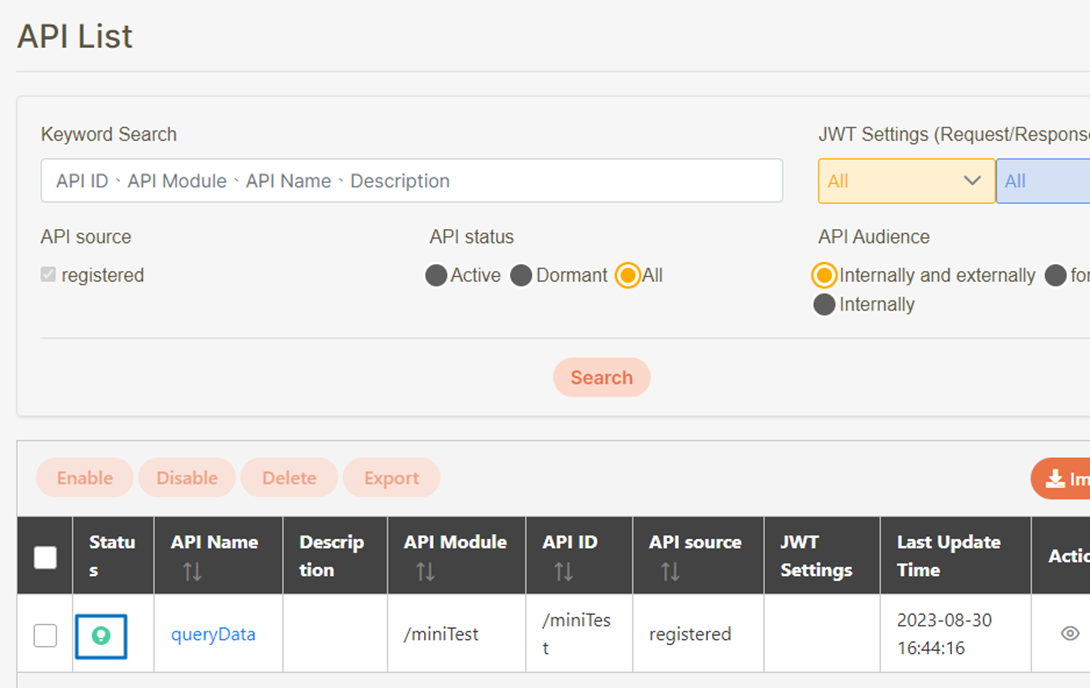The height and width of the screenshot is (688, 1090).
Task: Check the queryData row checkbox
Action: (45, 635)
